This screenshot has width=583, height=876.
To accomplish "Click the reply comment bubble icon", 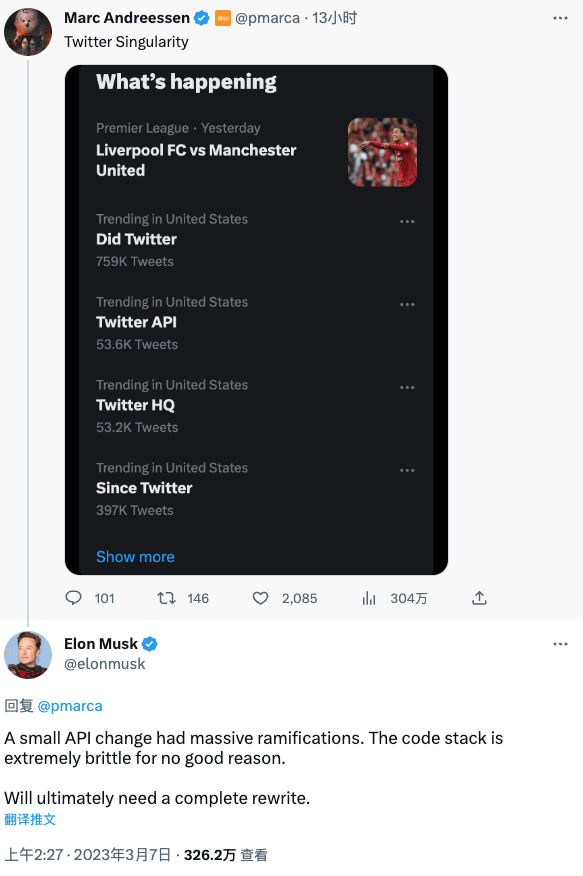I will click(73, 598).
